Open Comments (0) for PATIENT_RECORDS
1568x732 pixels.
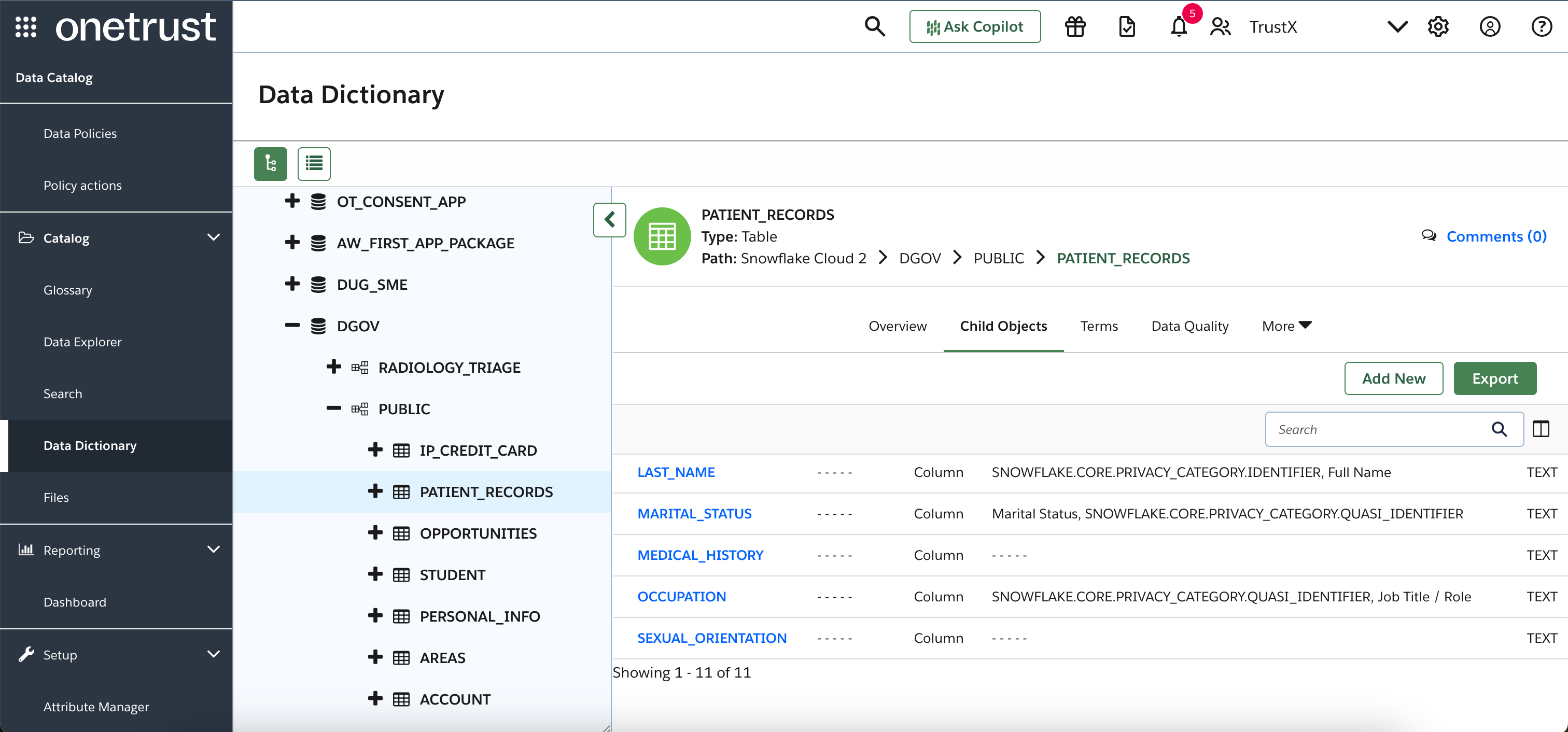(1495, 236)
